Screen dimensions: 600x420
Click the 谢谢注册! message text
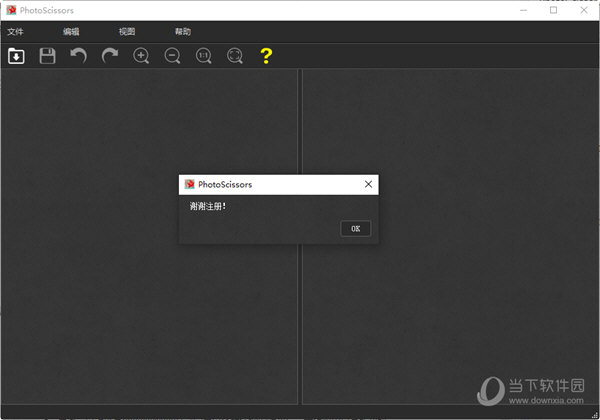(208, 207)
